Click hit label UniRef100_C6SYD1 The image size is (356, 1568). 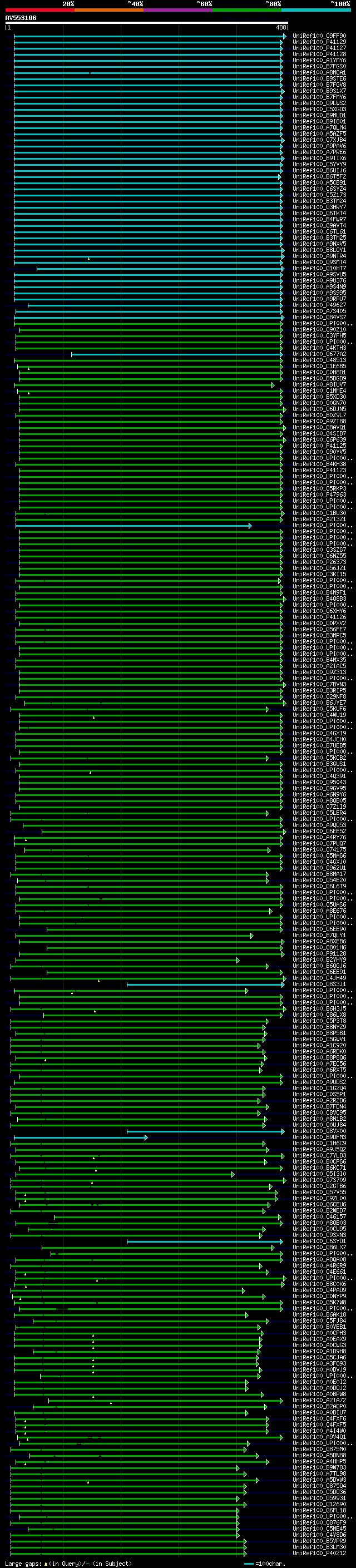click(x=319, y=1241)
